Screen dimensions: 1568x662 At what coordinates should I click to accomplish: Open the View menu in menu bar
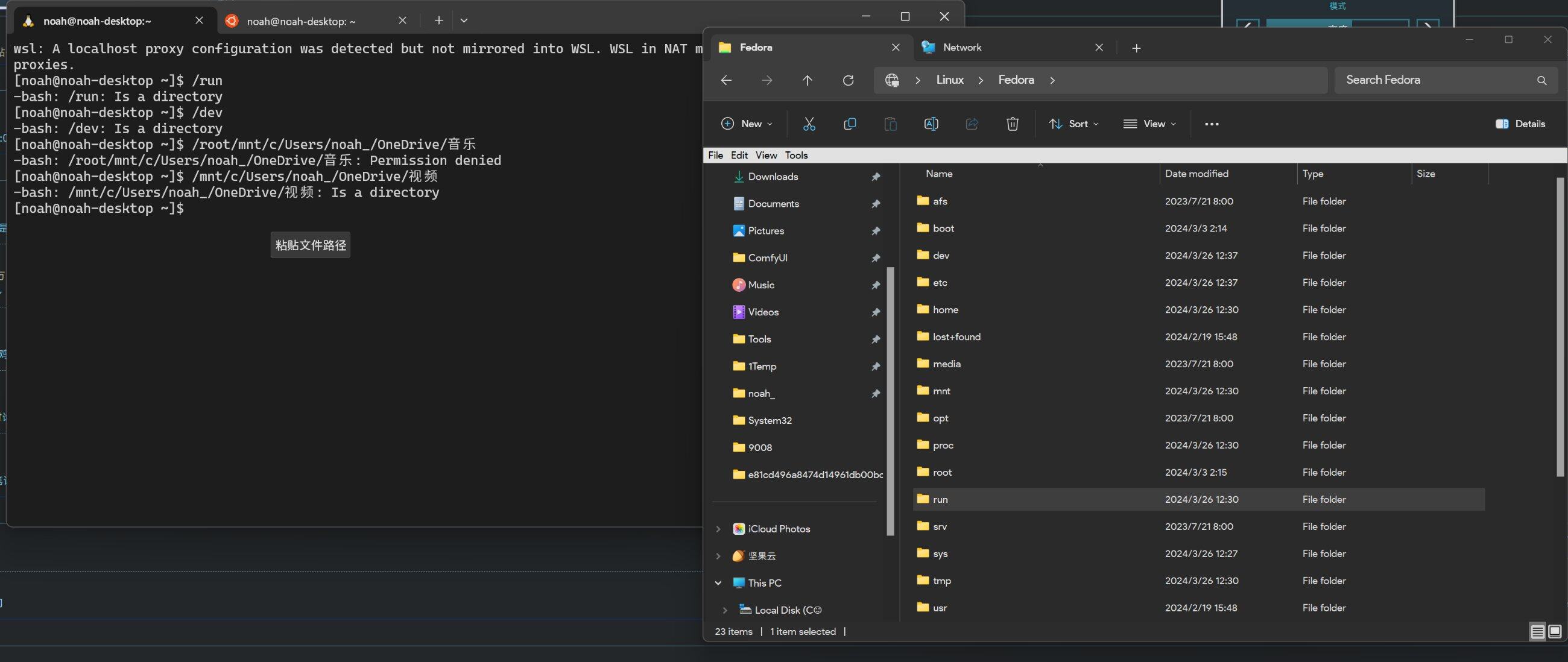tap(766, 155)
